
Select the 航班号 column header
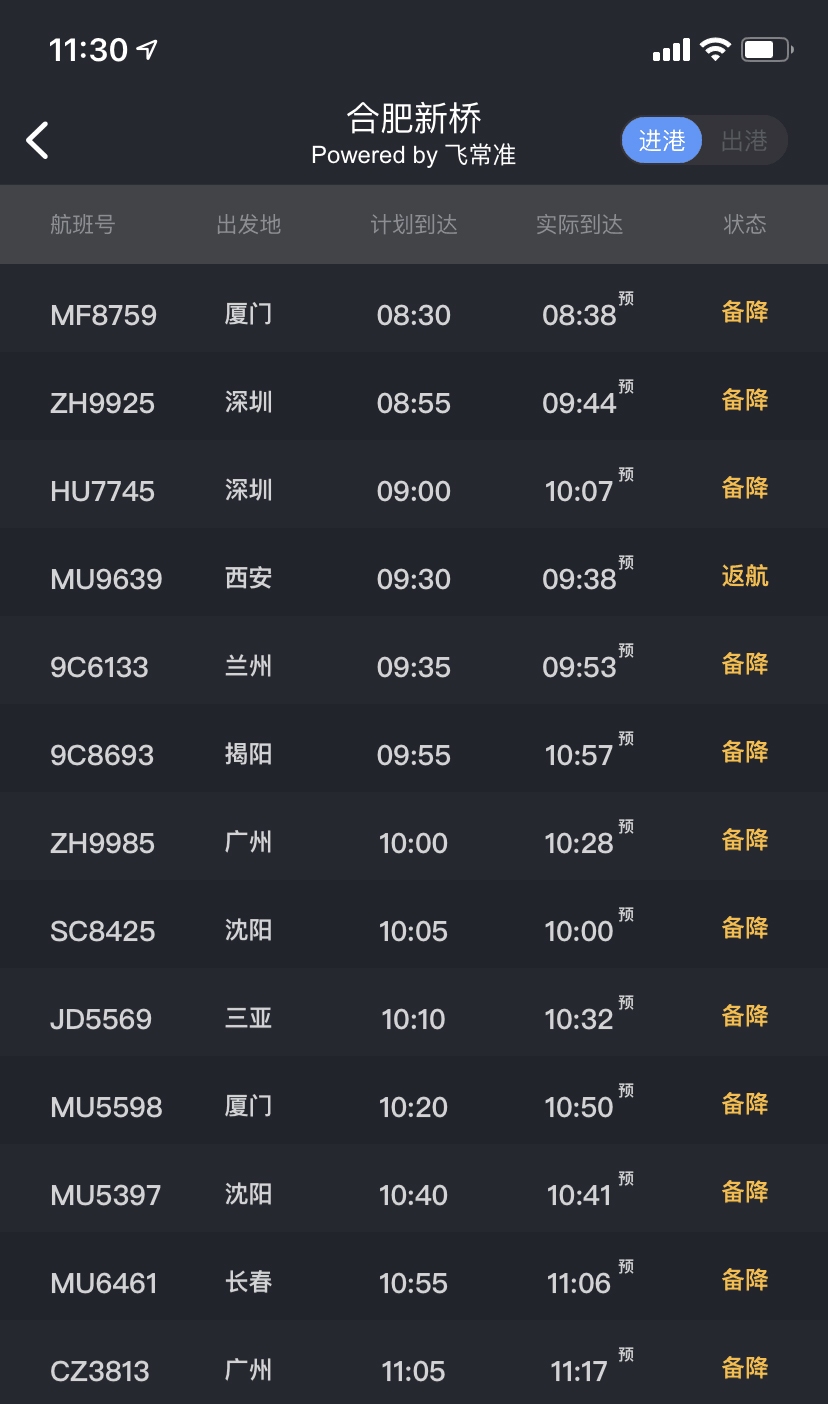coord(82,224)
